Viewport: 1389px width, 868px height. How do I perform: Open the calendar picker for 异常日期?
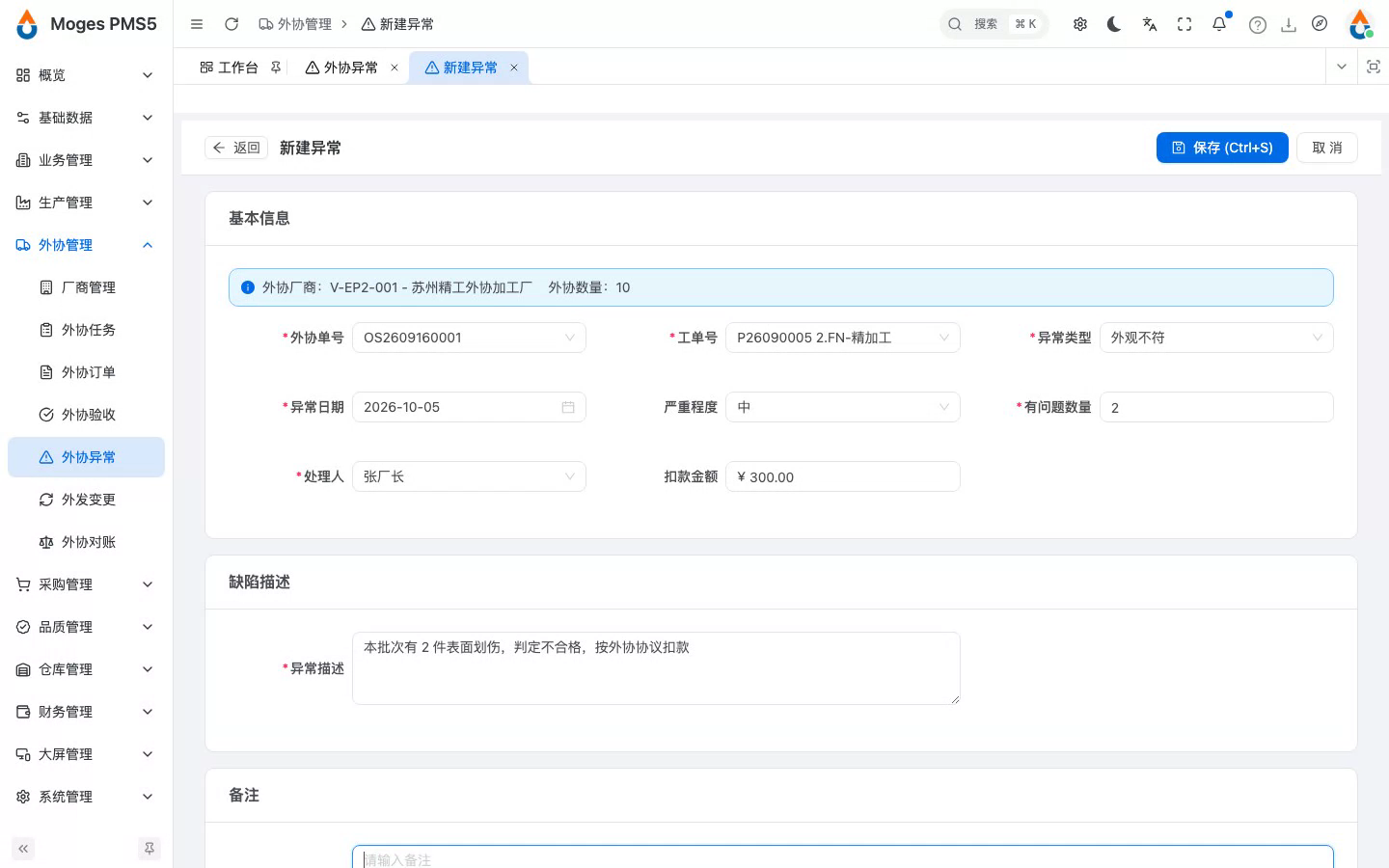(x=568, y=407)
